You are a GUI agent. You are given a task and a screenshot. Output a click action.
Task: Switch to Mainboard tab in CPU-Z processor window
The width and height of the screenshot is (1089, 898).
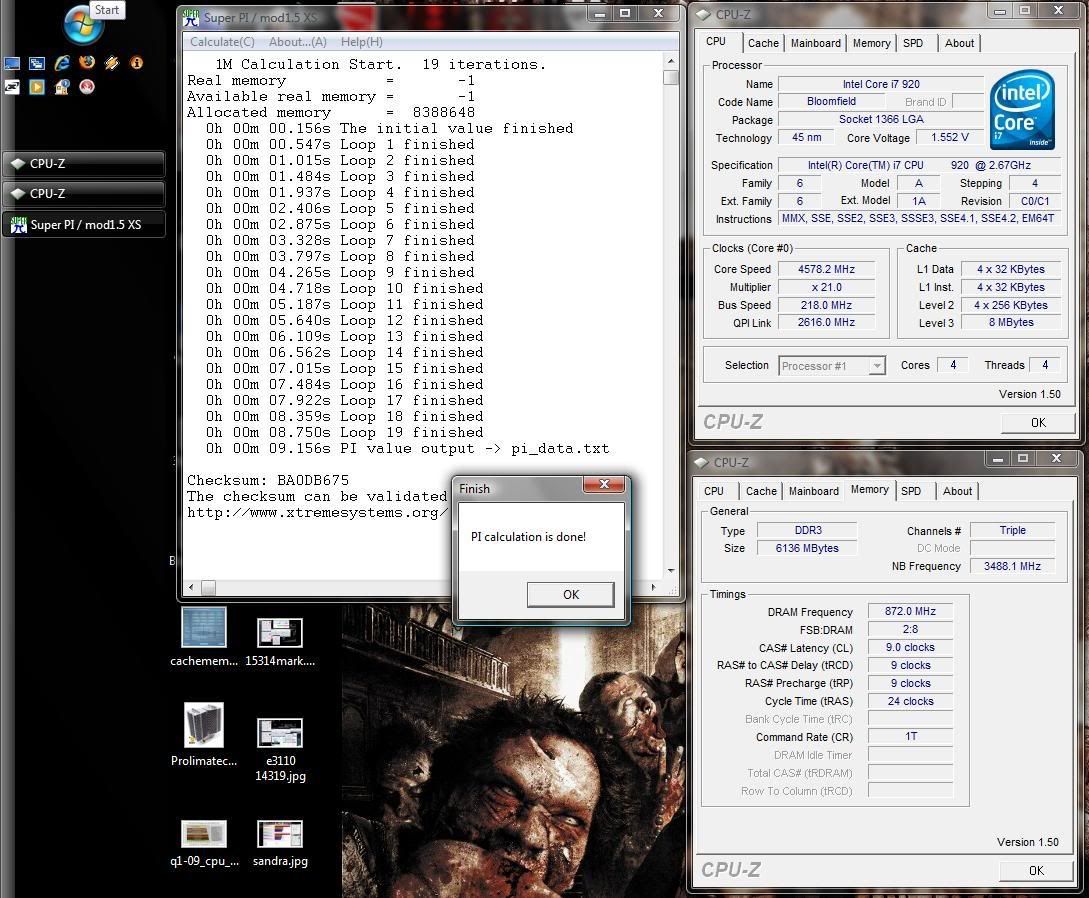815,43
